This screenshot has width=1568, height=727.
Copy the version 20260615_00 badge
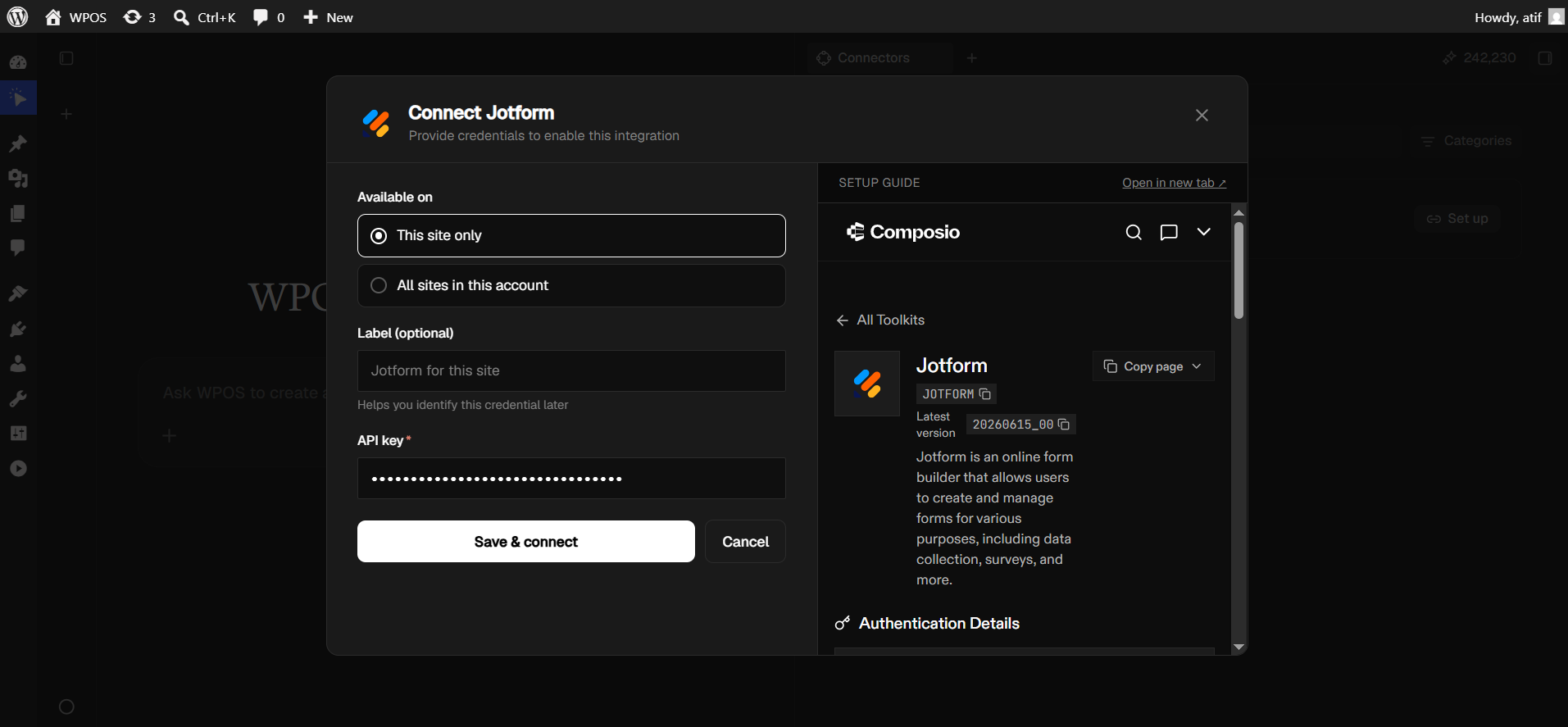point(1021,425)
